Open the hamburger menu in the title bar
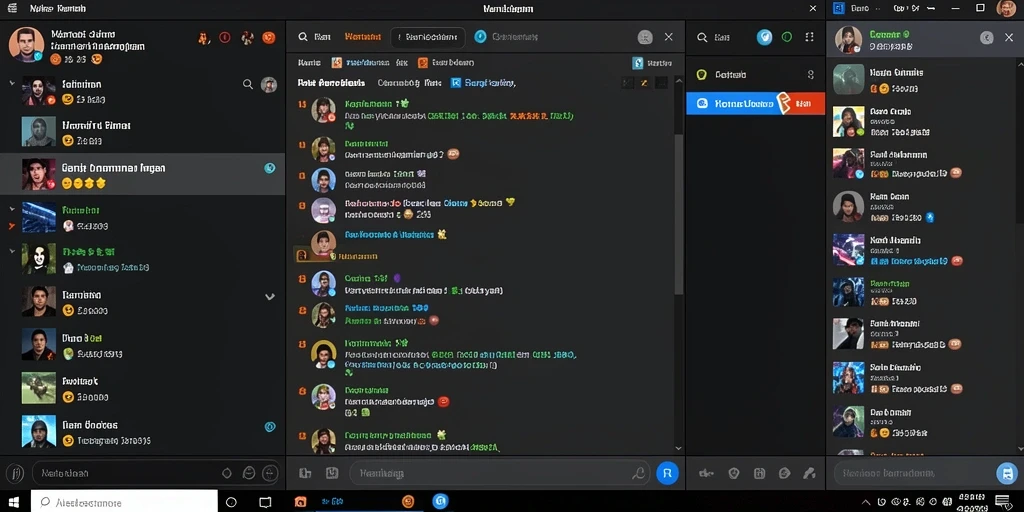This screenshot has width=1024, height=512. [12, 8]
